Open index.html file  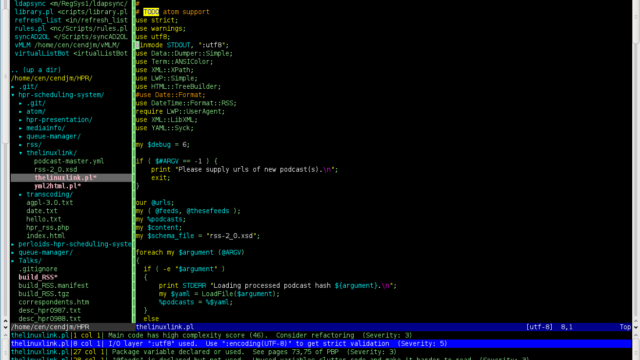point(46,236)
